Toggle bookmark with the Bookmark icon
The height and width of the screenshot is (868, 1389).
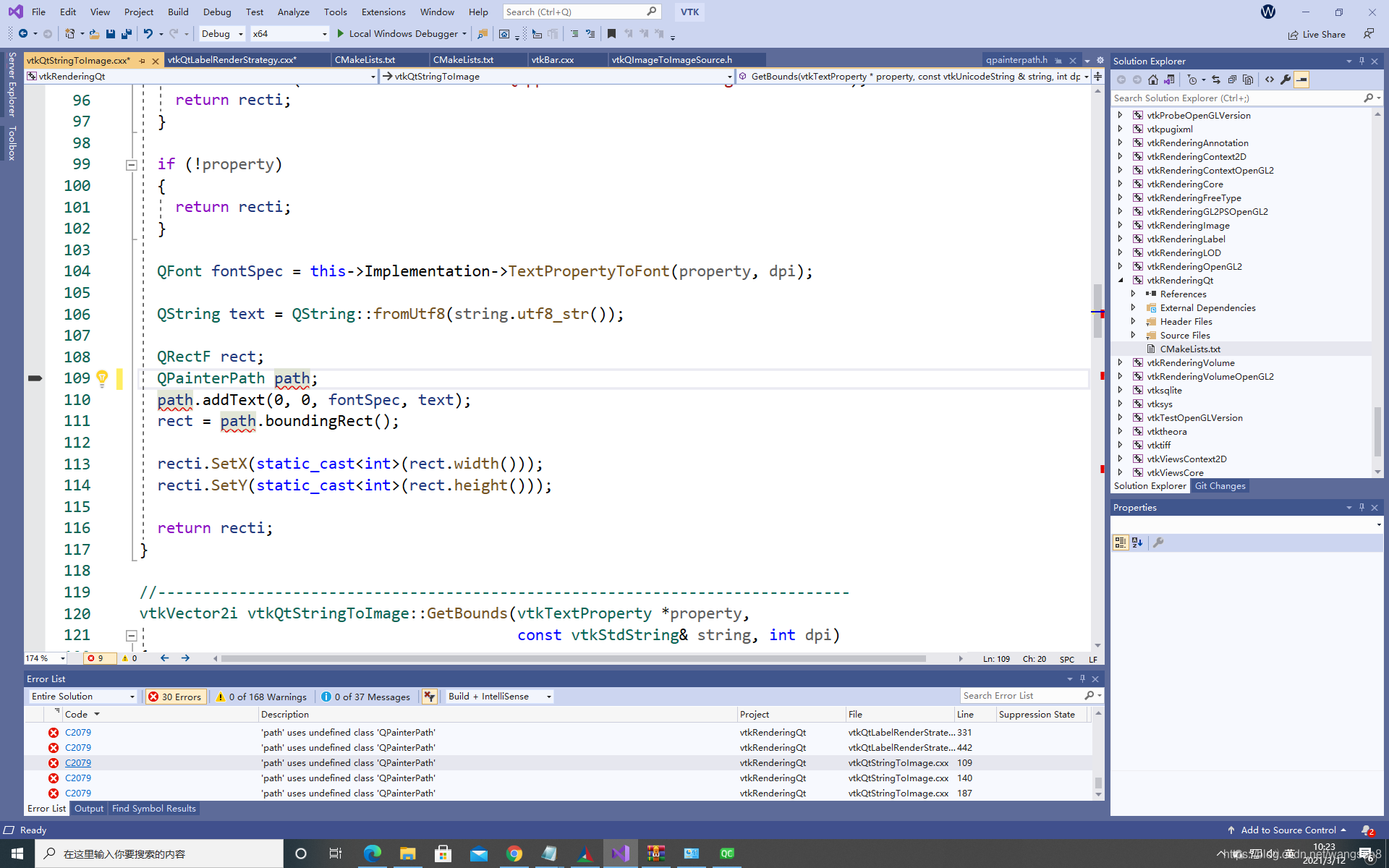point(611,33)
